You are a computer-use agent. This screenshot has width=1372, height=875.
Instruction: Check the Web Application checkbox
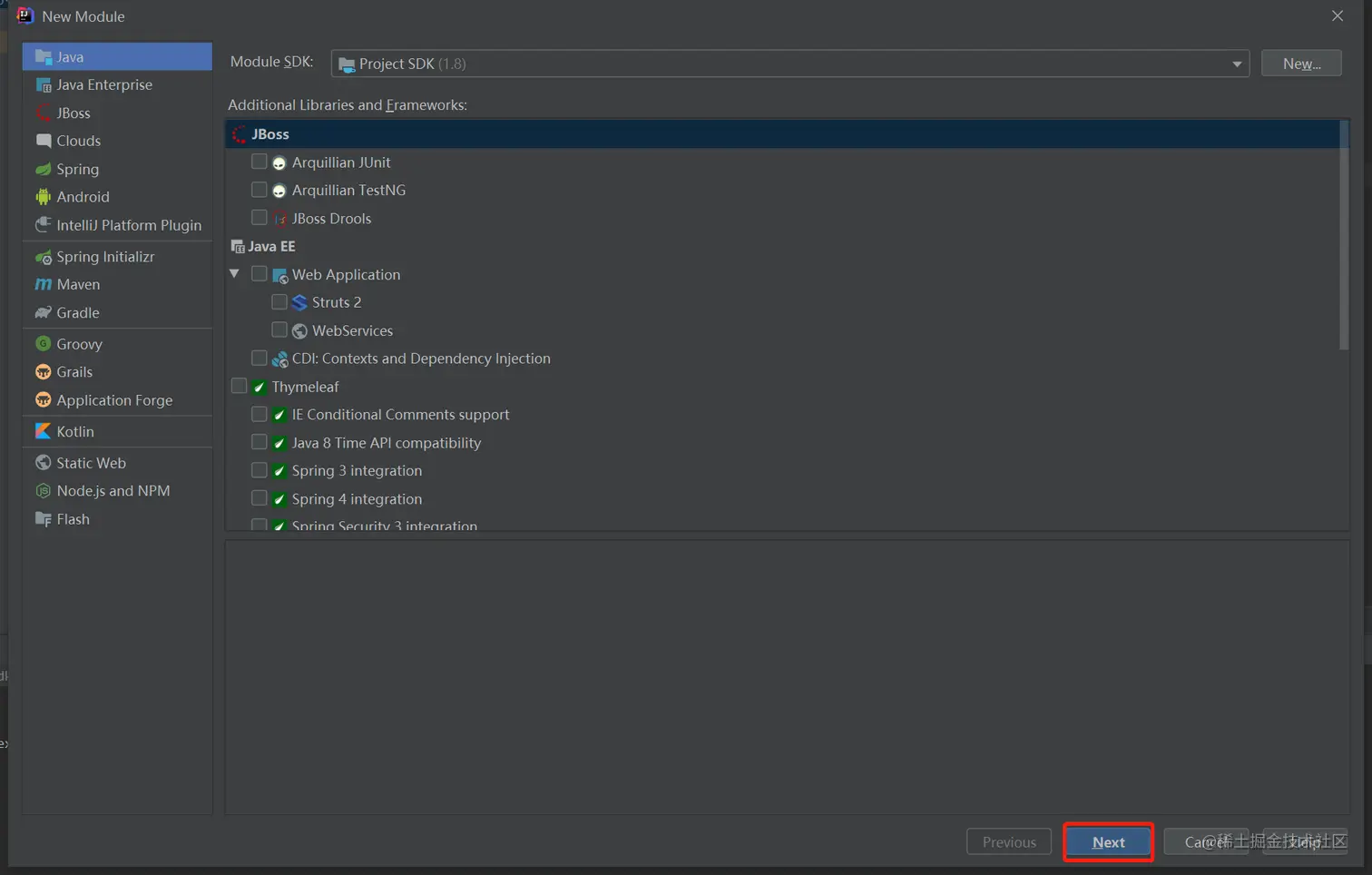[x=260, y=273]
